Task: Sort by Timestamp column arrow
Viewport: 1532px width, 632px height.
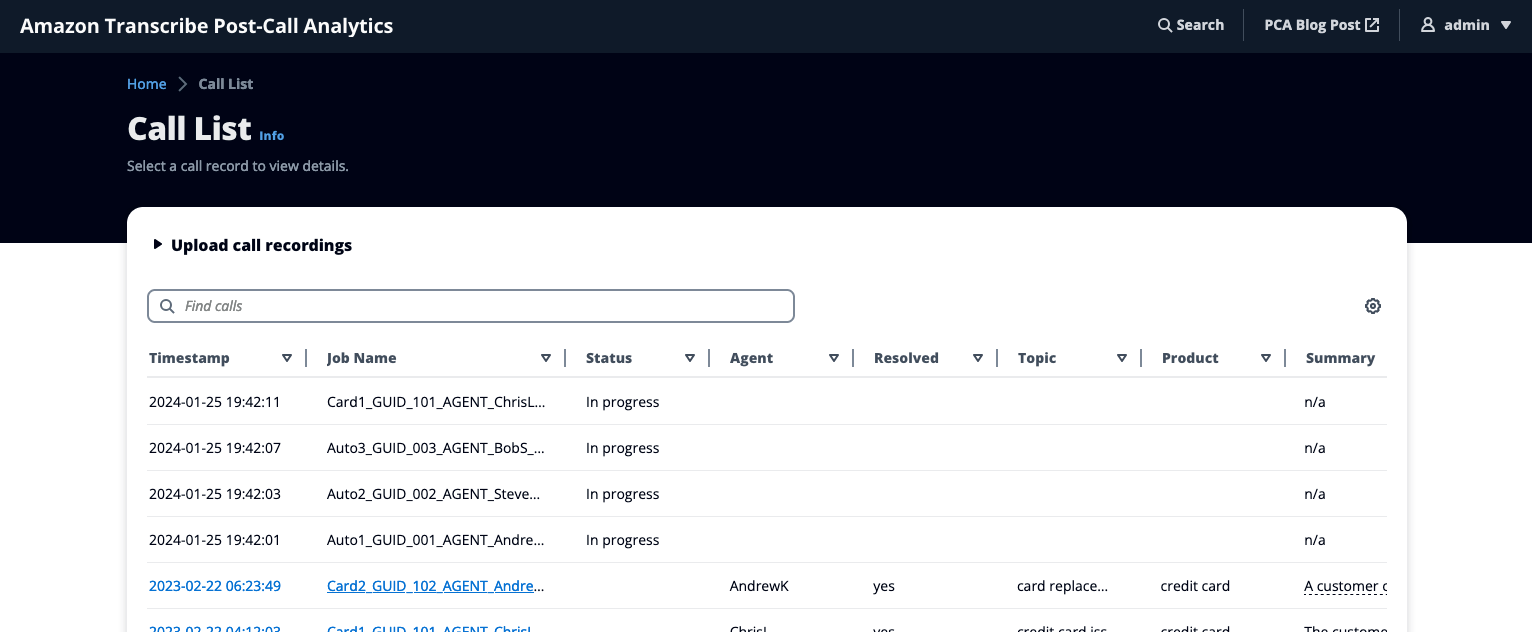Action: click(287, 358)
